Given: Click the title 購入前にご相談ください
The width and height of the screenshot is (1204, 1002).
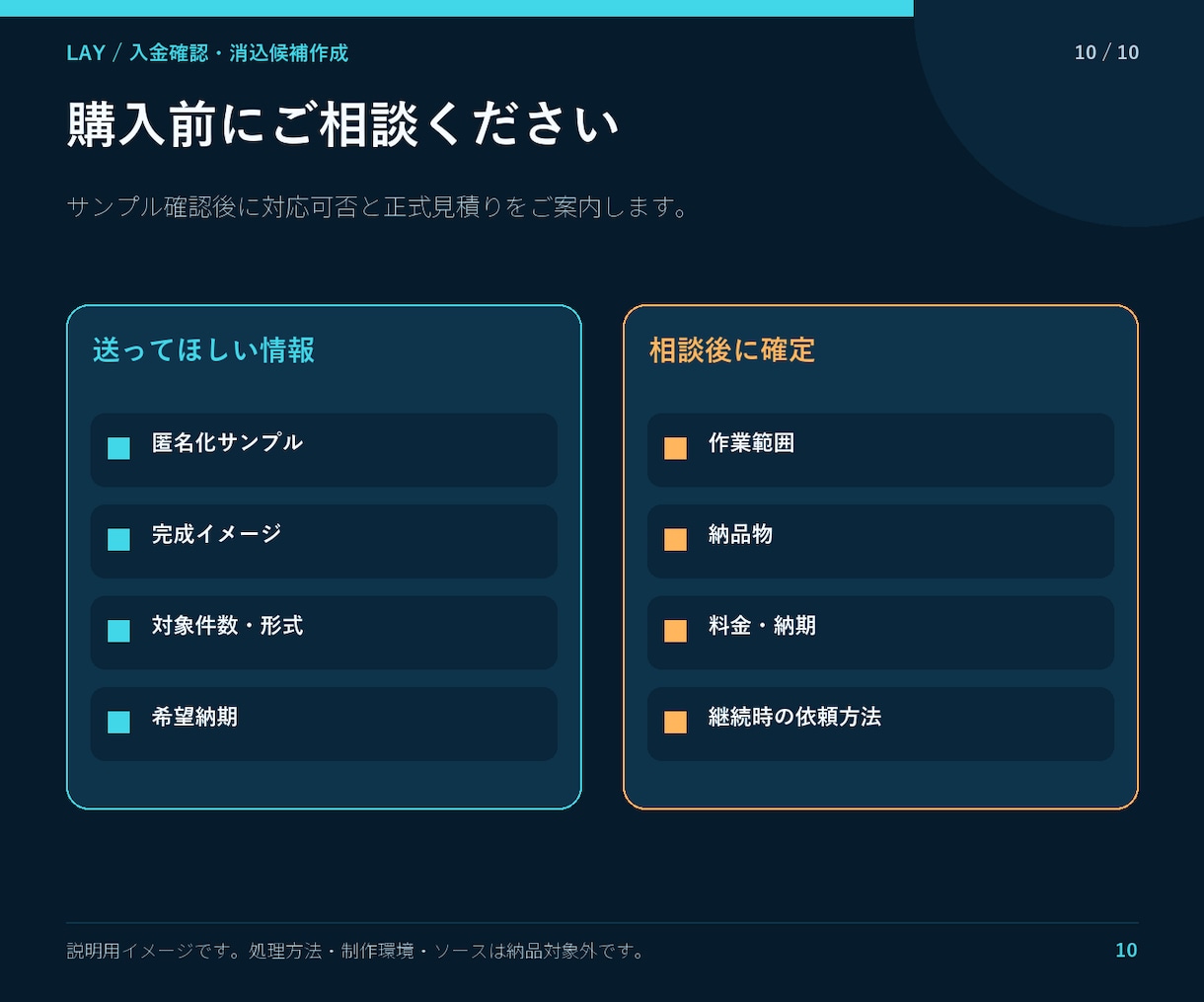Looking at the screenshot, I should tap(342, 124).
